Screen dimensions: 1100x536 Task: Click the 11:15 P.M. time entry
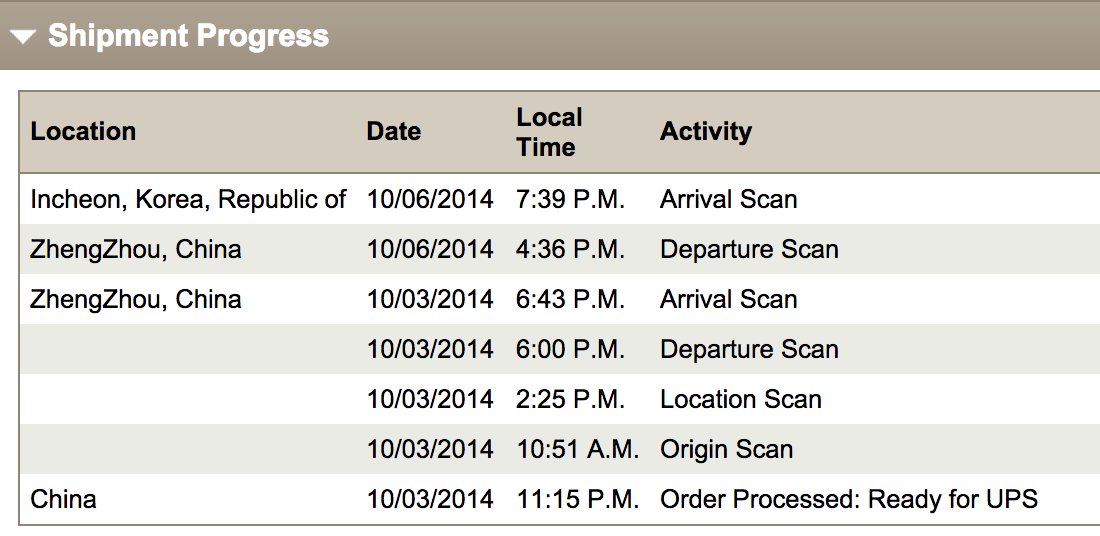577,499
